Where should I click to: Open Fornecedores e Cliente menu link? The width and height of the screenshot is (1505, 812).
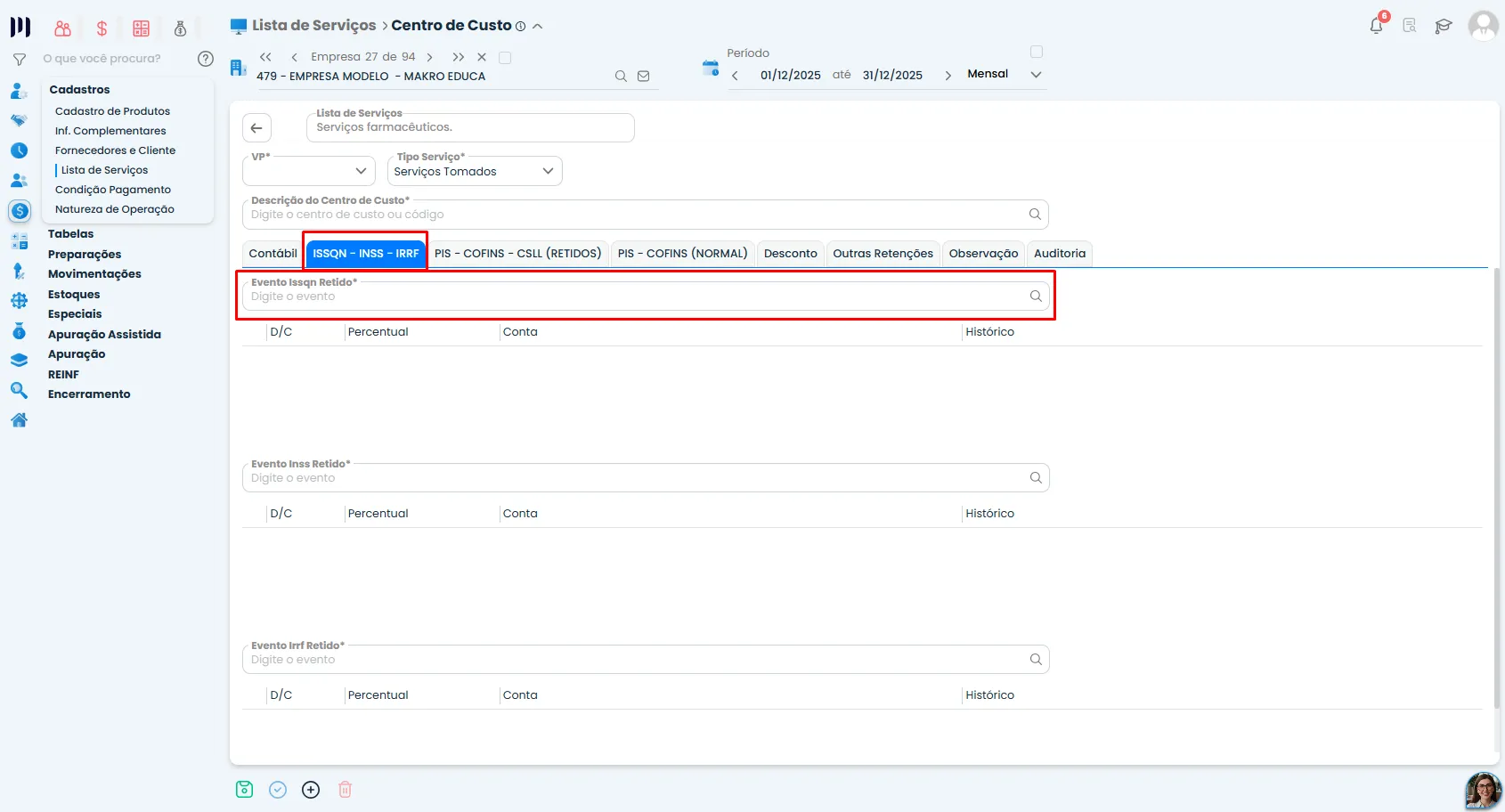[x=115, y=150]
